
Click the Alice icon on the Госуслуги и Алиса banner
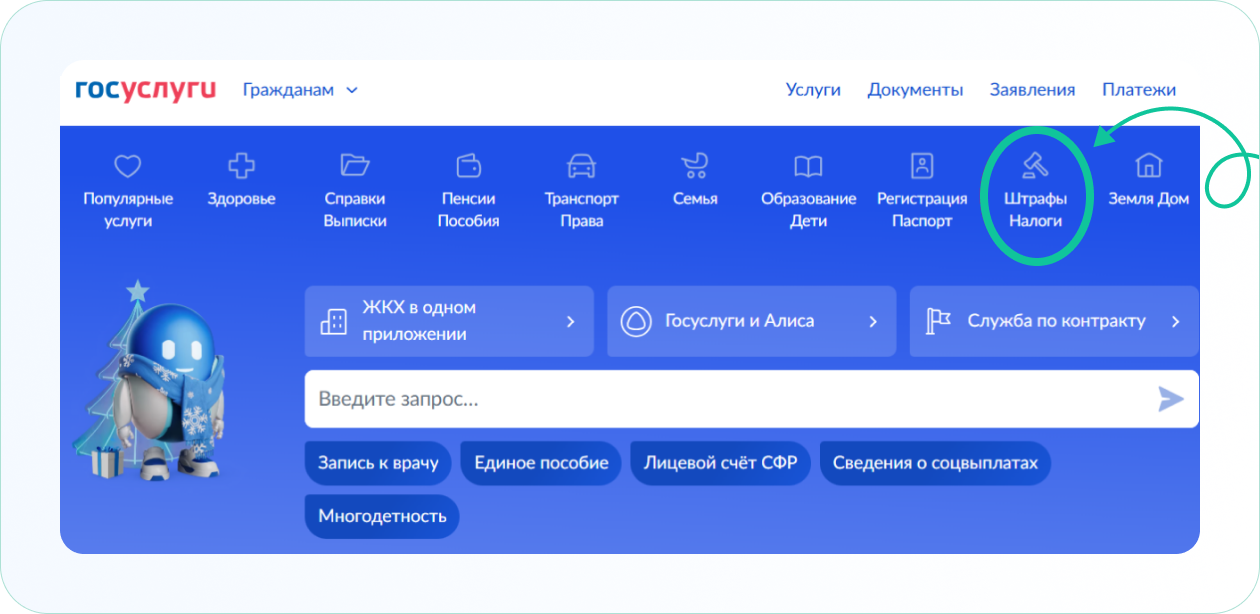[x=636, y=321]
